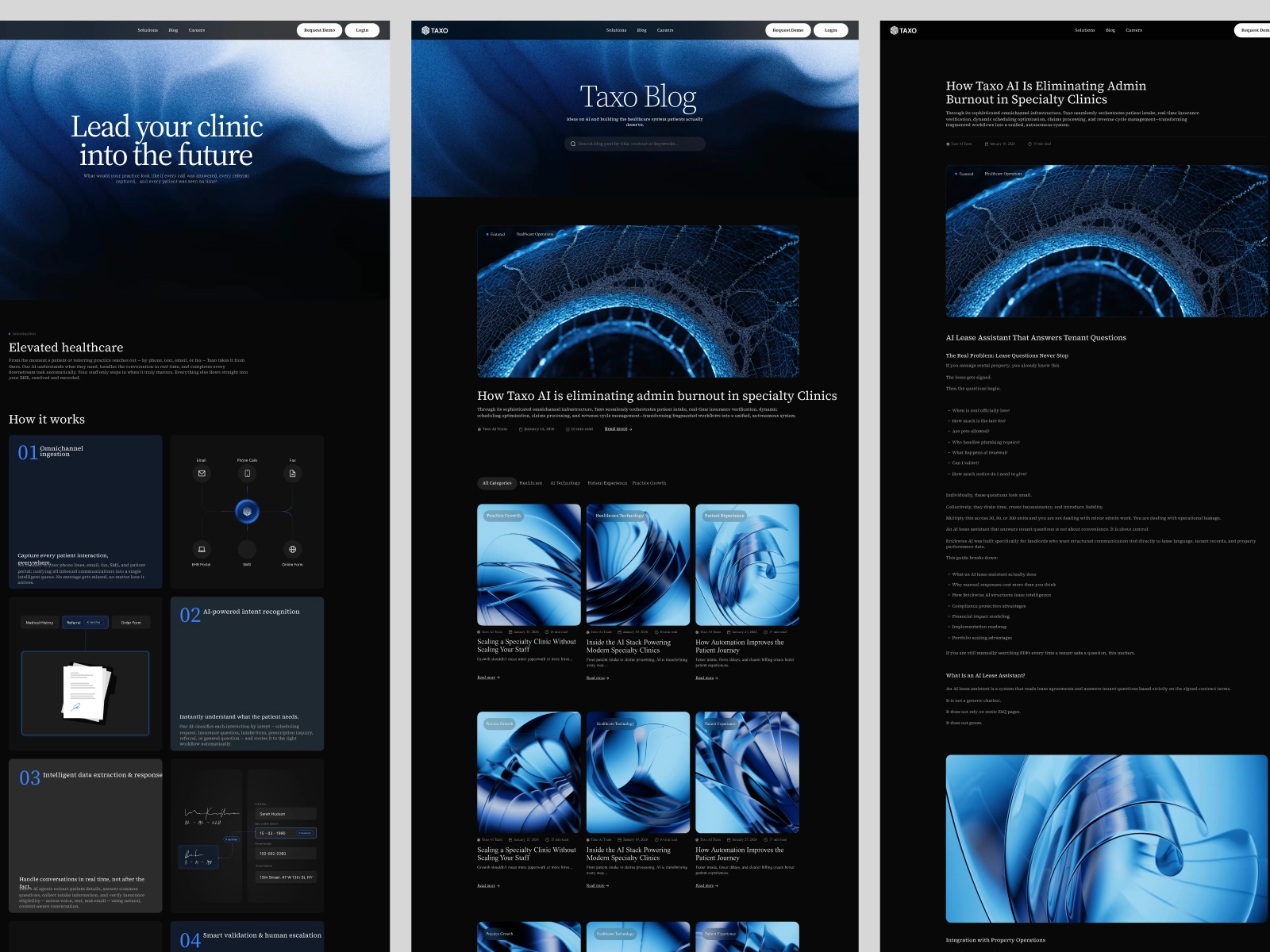Select the Order Form document chip
The height and width of the screenshot is (952, 1270).
tap(131, 623)
